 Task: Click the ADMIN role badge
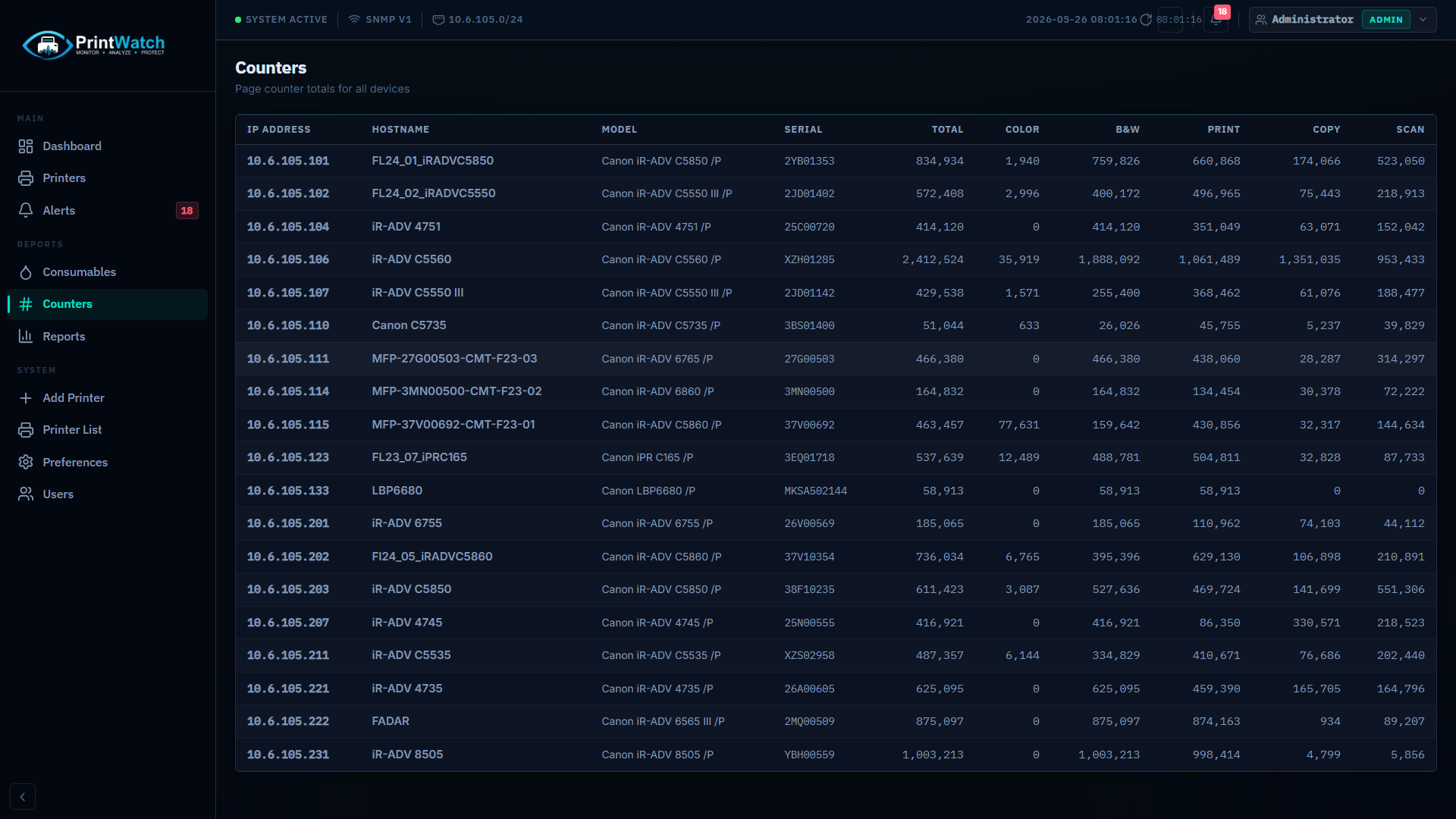pyautogui.click(x=1386, y=20)
